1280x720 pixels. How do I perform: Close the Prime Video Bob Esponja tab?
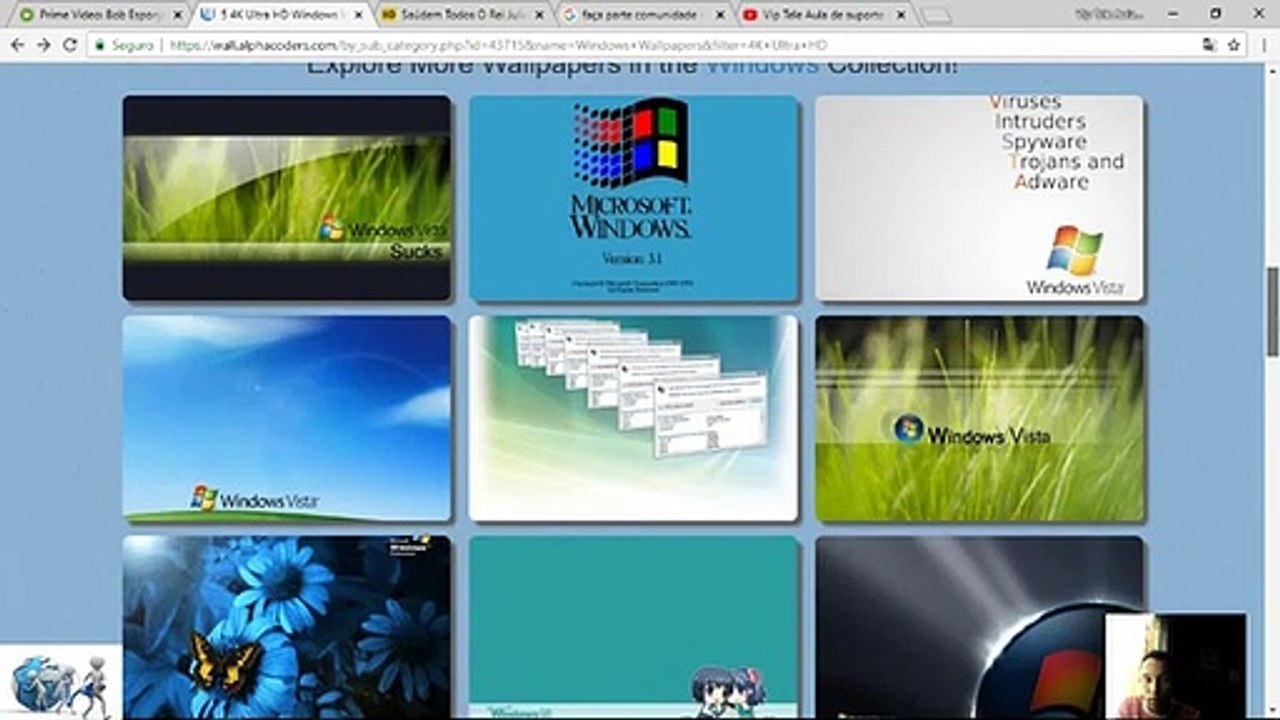[178, 15]
